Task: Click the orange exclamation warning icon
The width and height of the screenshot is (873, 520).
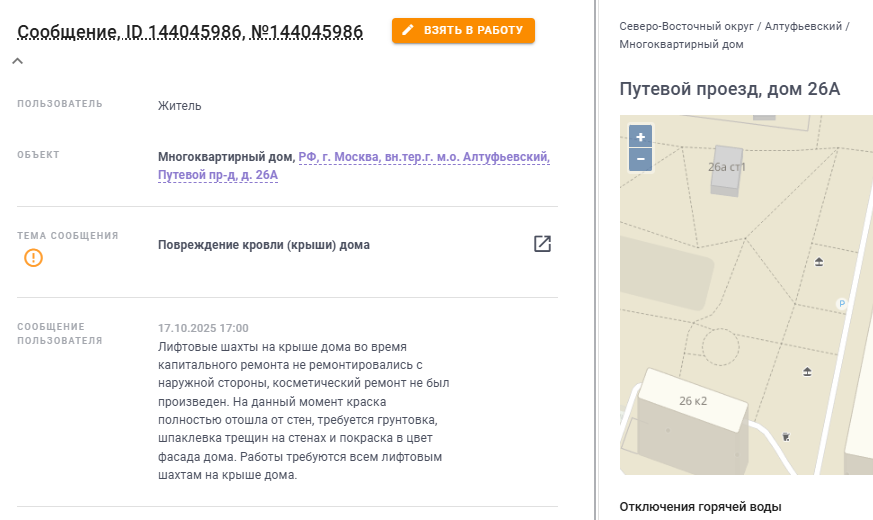Action: pyautogui.click(x=33, y=258)
